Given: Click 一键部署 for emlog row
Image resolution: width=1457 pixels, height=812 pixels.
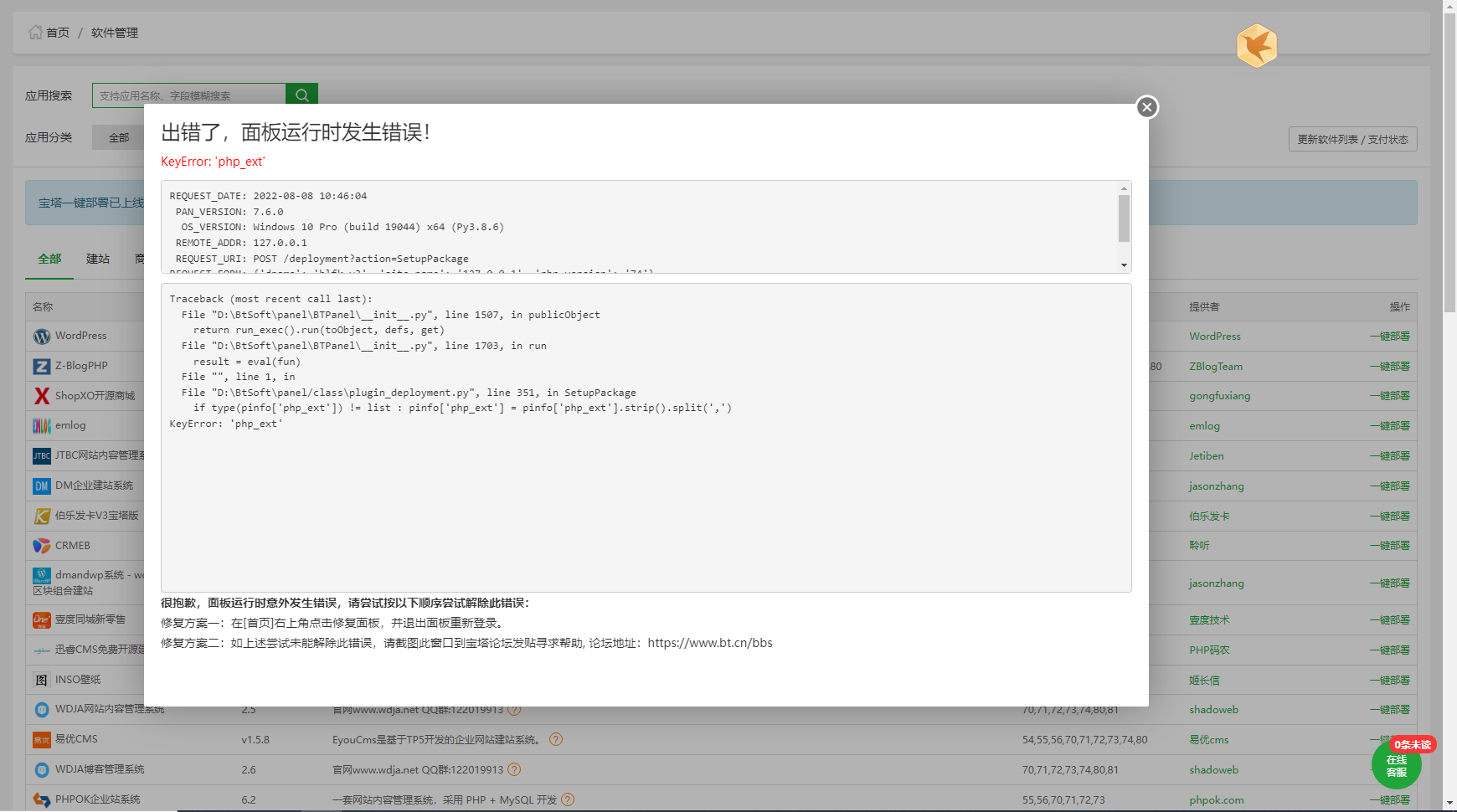Looking at the screenshot, I should tap(1390, 426).
